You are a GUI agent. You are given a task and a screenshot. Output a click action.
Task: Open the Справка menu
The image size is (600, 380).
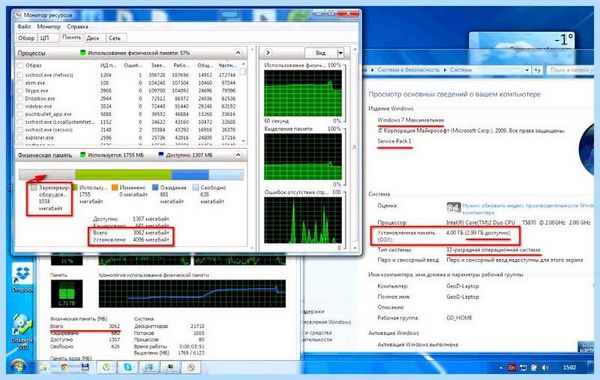point(77,27)
